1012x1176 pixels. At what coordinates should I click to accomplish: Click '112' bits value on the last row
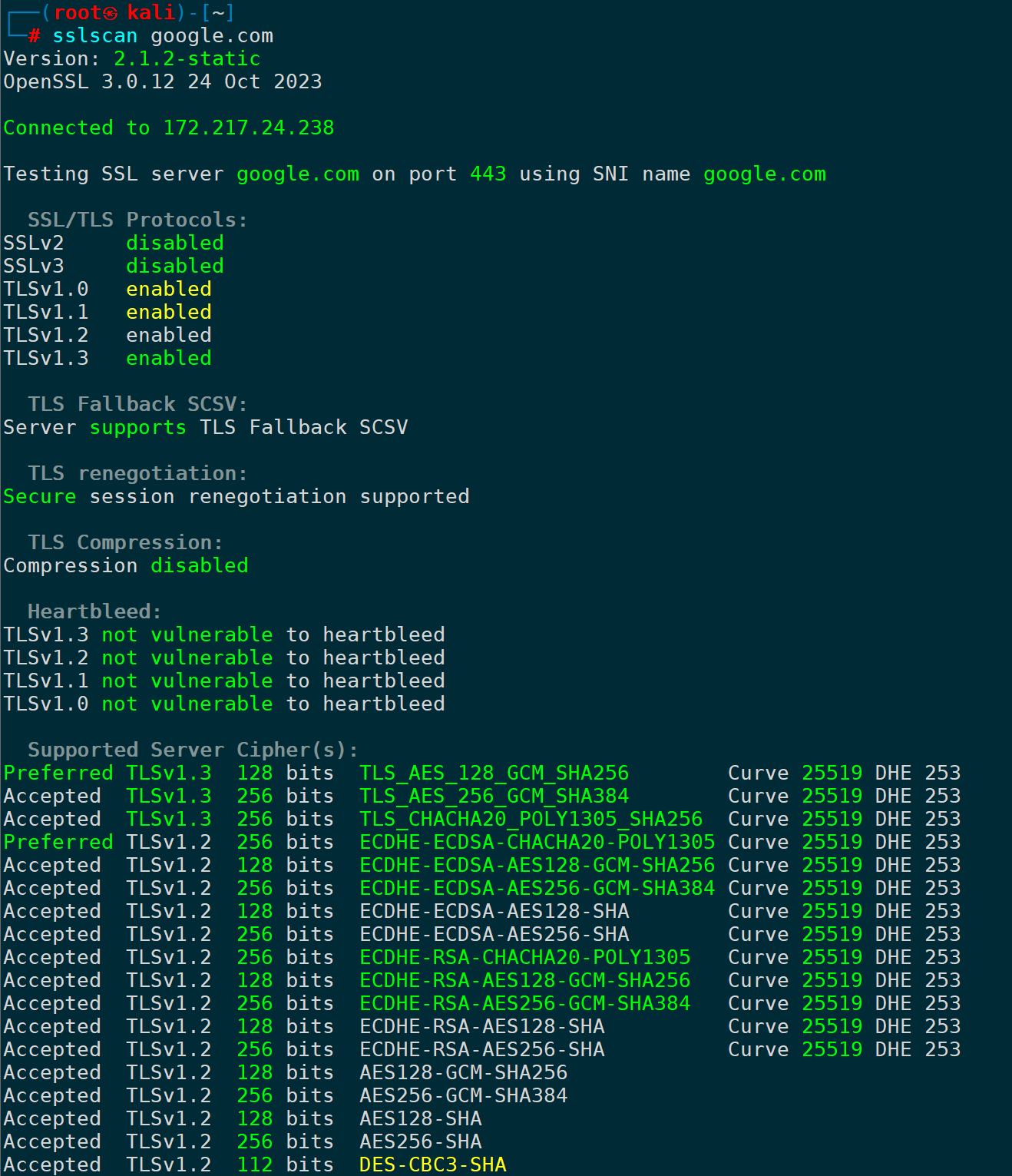point(255,1165)
